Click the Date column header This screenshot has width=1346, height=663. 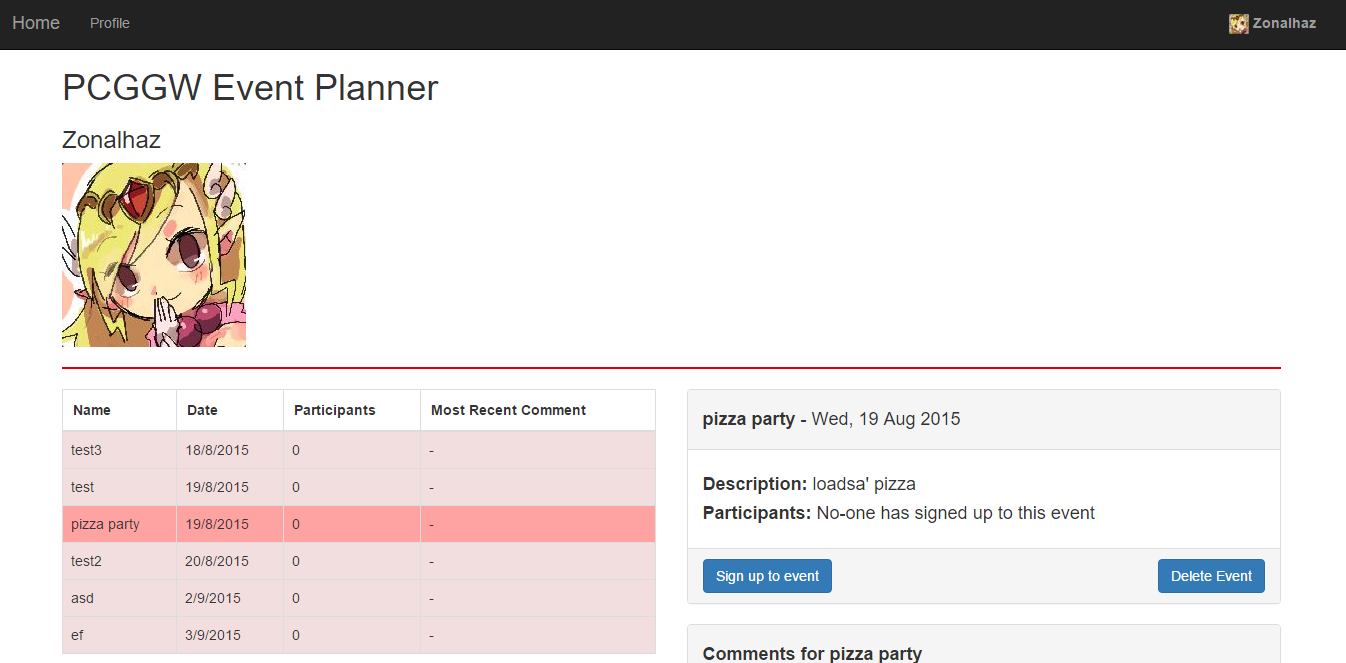coord(202,410)
